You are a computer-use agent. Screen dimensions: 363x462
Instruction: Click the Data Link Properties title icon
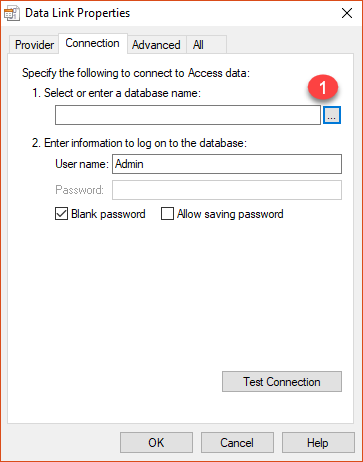tap(12, 14)
